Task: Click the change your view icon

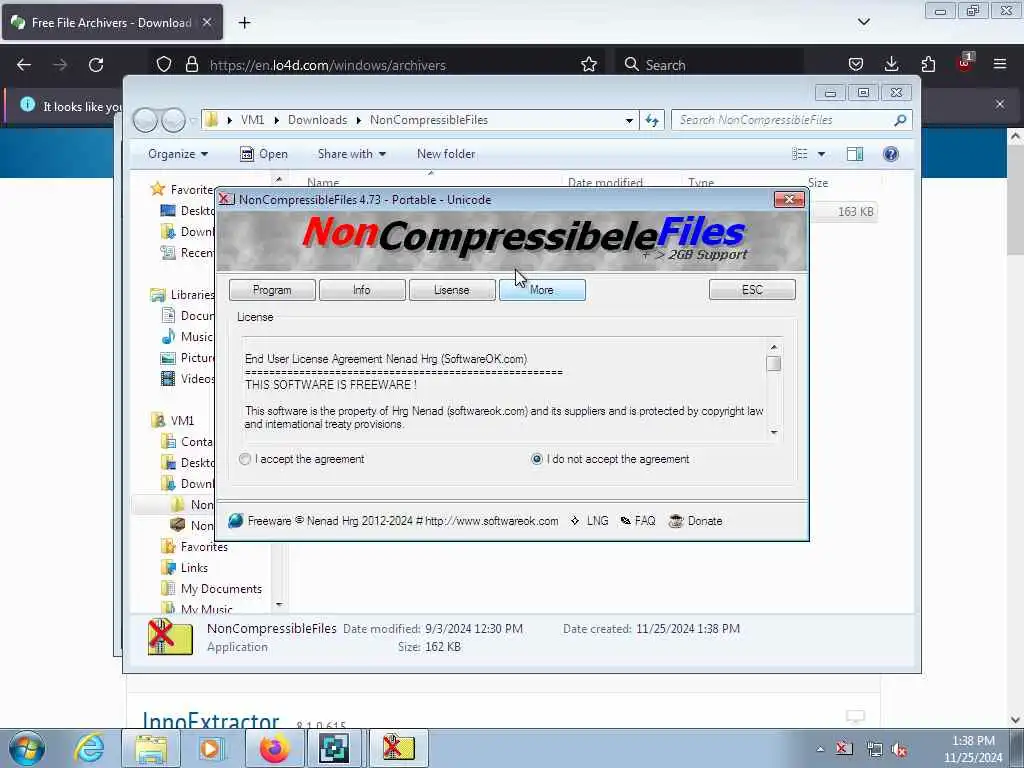Action: 800,154
